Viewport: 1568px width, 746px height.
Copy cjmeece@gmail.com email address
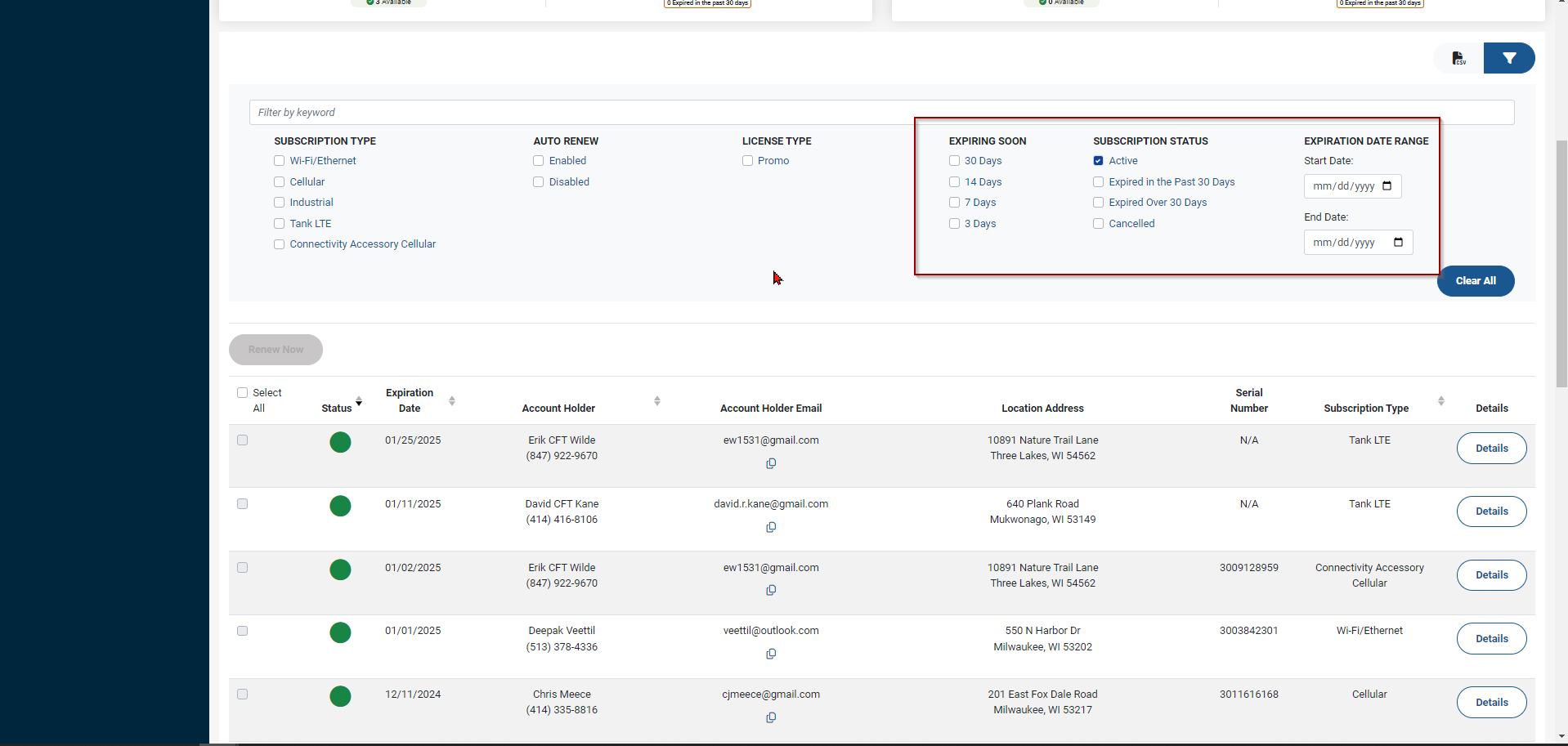tap(771, 717)
